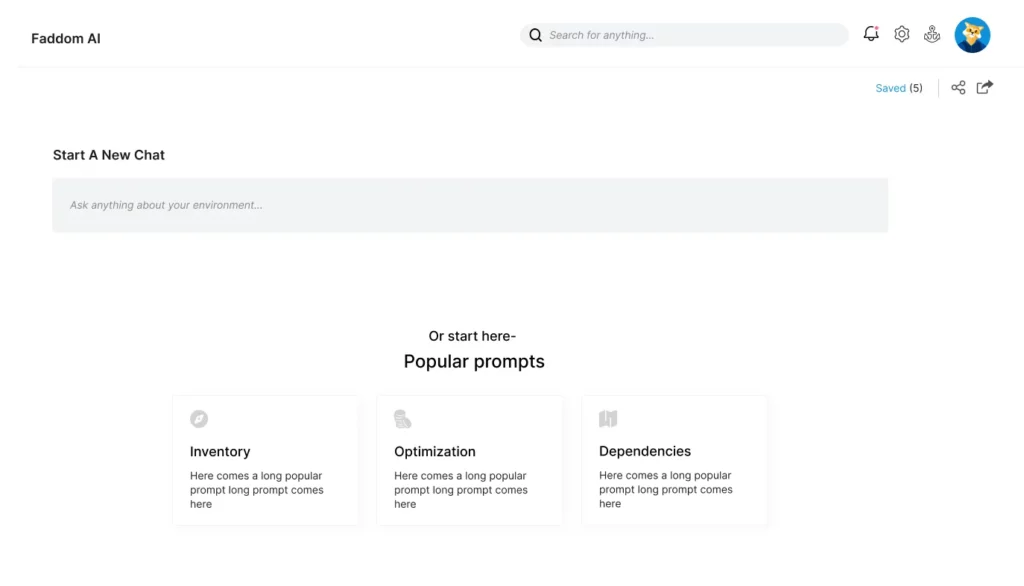Click the share nodes icon

tap(958, 88)
